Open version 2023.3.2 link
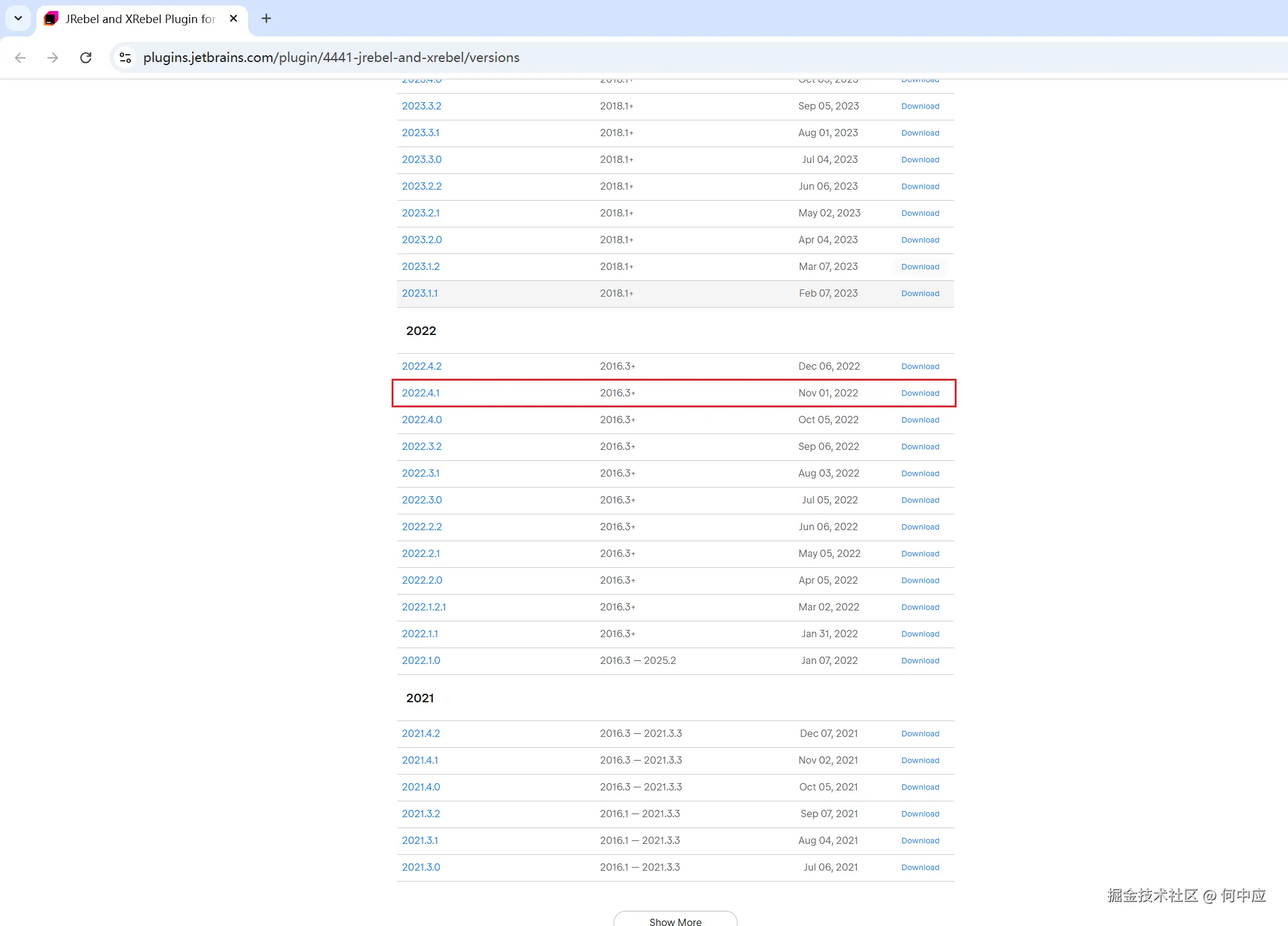This screenshot has height=926, width=1288. [x=421, y=106]
